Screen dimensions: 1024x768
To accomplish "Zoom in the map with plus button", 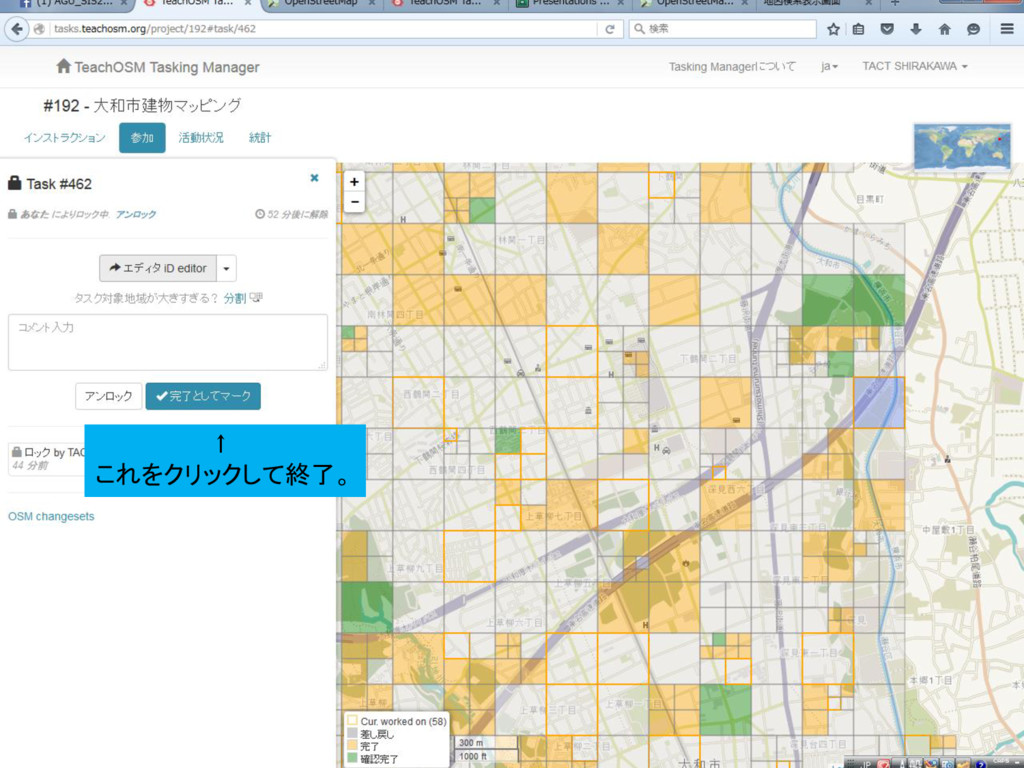I will [354, 182].
